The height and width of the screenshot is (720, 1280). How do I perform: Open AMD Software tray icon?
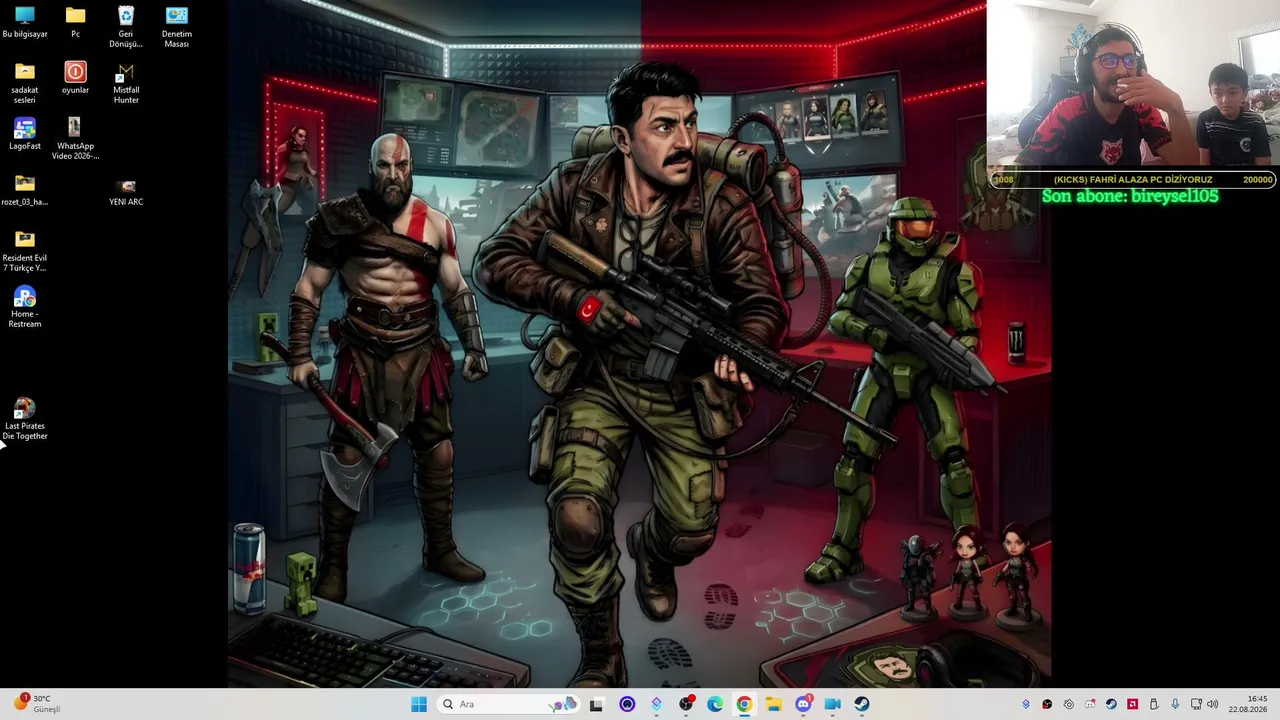click(x=1133, y=704)
